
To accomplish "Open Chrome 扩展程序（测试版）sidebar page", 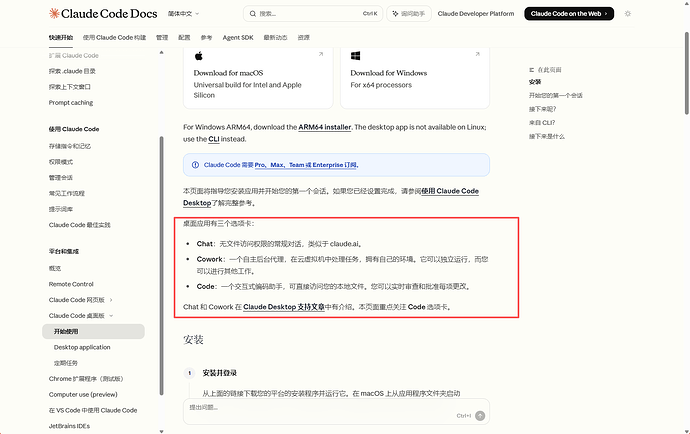I will tap(88, 379).
